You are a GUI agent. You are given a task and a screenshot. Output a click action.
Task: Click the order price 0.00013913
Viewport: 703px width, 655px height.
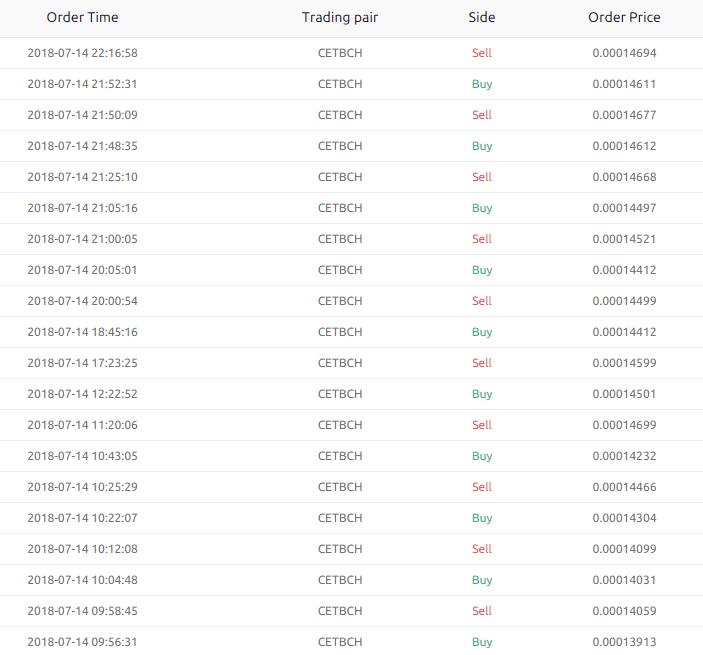pos(624,642)
